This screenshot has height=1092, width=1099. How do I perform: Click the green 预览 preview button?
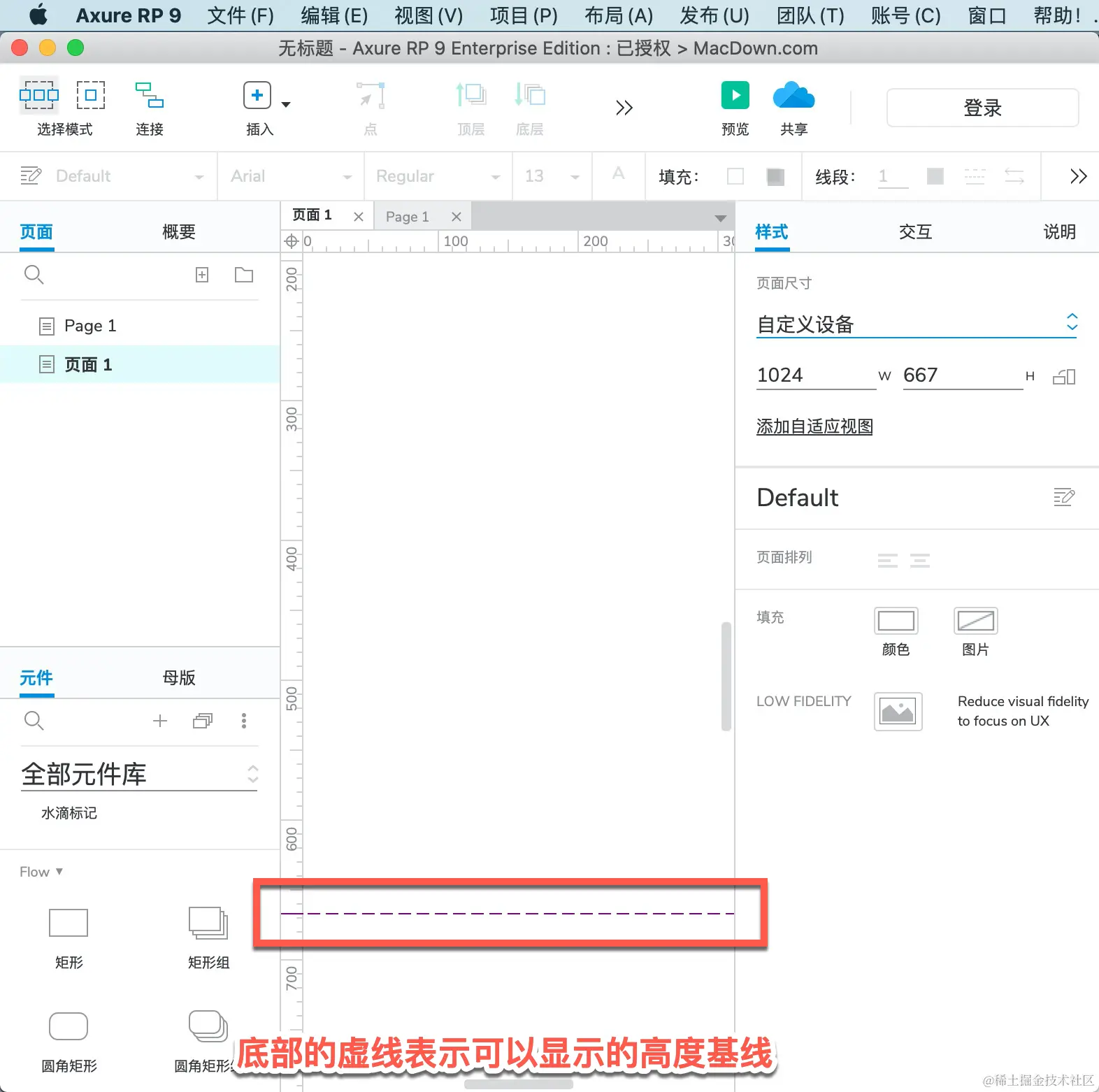click(x=735, y=95)
